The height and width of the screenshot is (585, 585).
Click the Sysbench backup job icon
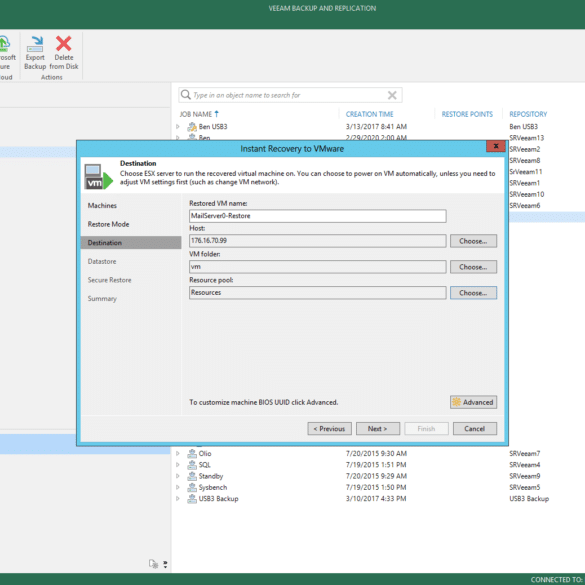click(x=192, y=487)
